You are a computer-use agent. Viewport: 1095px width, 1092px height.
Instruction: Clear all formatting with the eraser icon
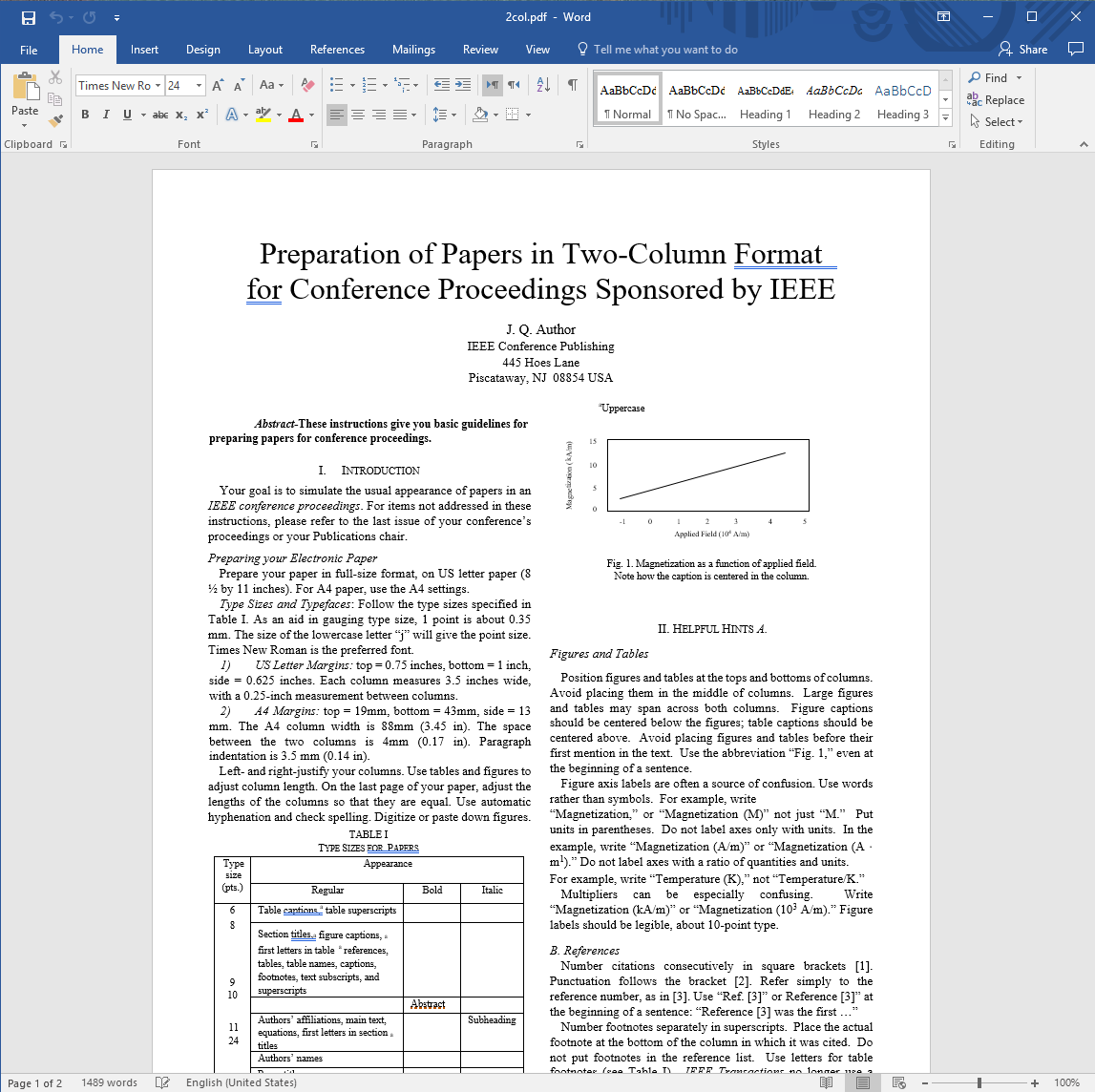tap(307, 85)
